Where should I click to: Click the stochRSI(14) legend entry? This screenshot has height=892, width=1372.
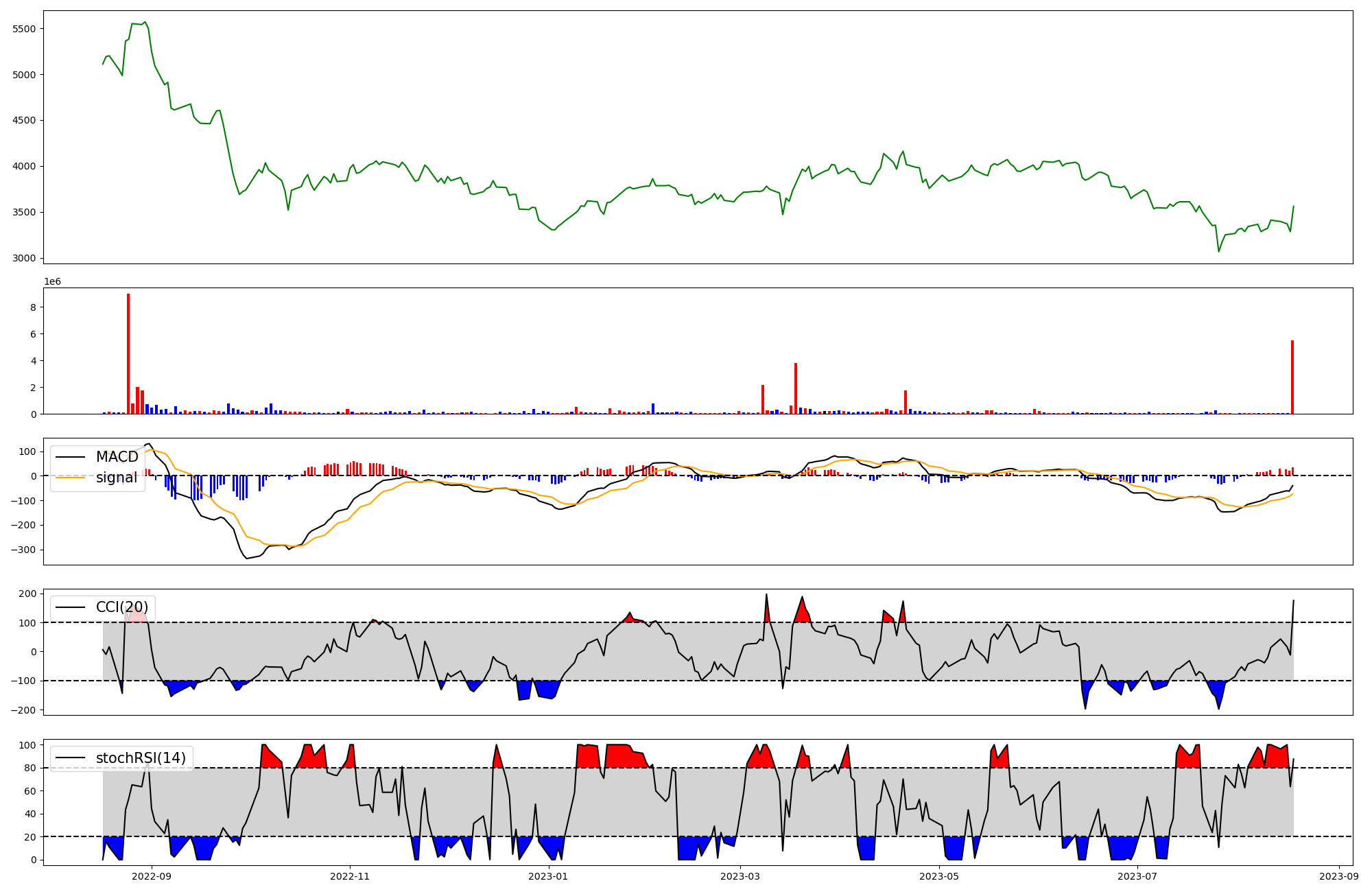141,758
